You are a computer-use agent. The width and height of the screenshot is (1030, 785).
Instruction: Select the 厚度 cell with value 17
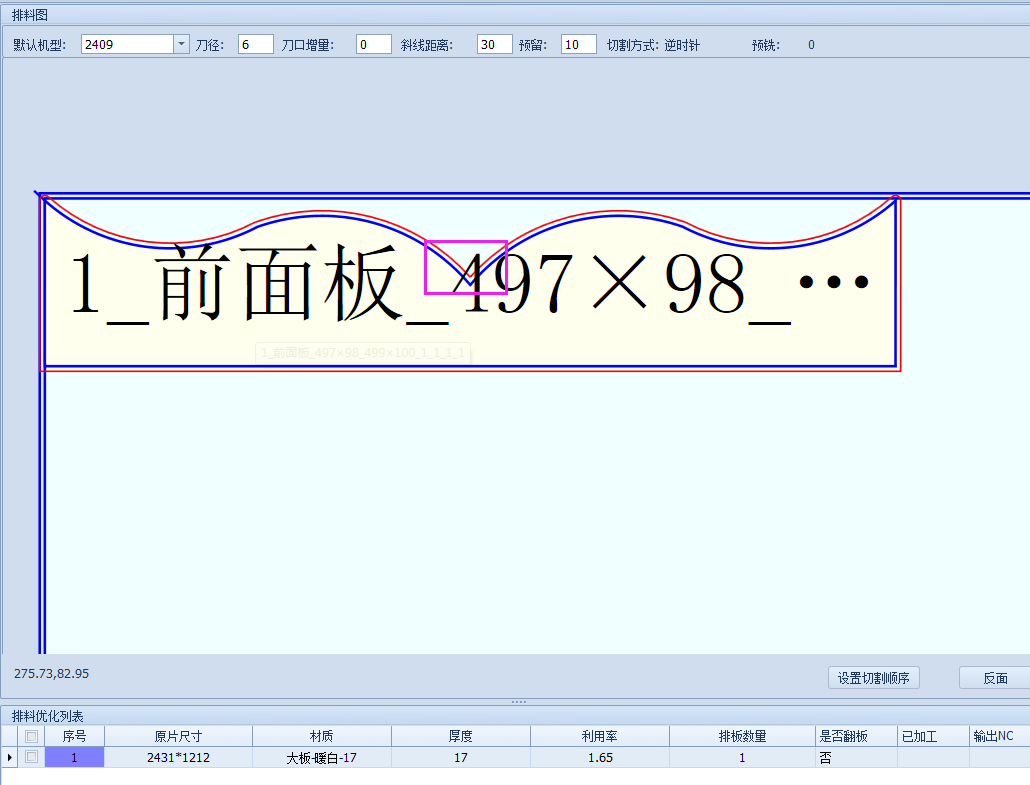click(460, 757)
